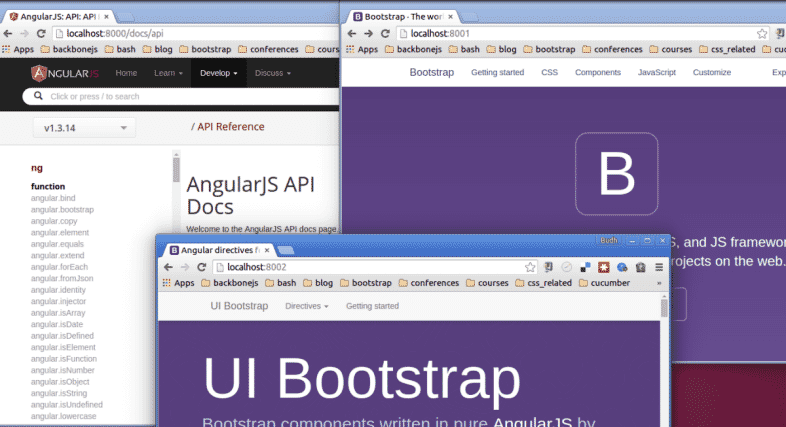Bookmark the localhost:8002 page with the star
This screenshot has height=427, width=786.
530,267
